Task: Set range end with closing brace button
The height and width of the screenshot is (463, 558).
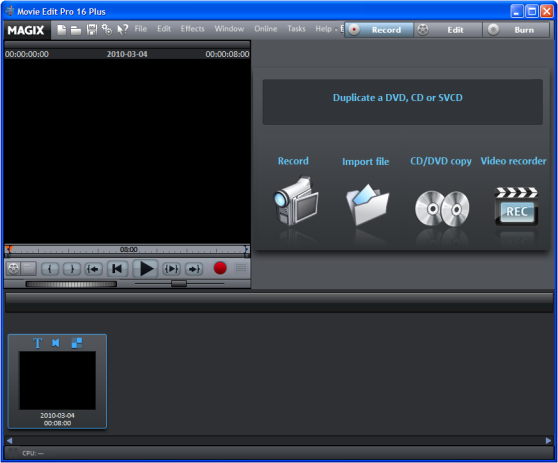Action: click(x=72, y=269)
